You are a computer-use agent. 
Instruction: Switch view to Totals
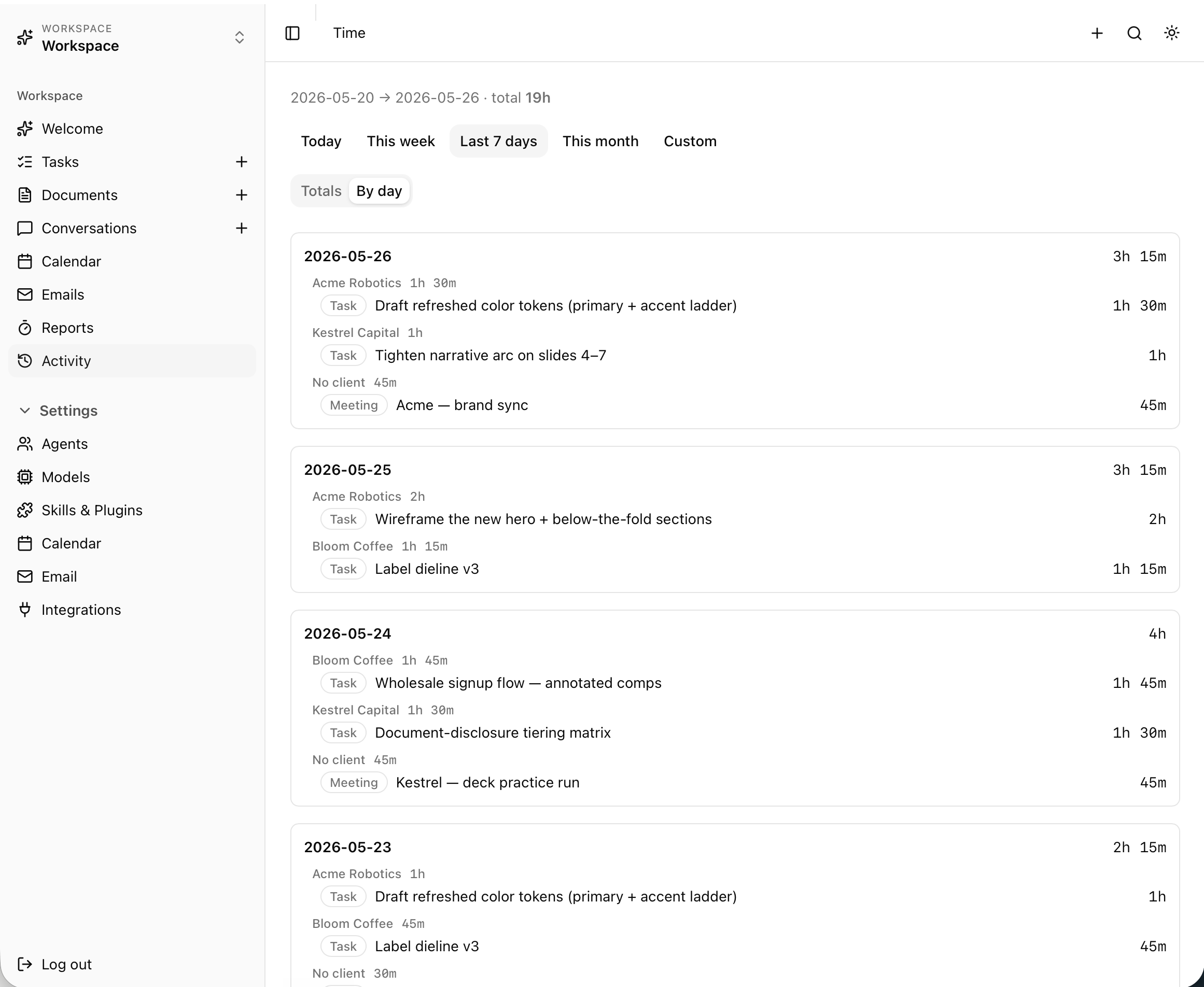(321, 191)
